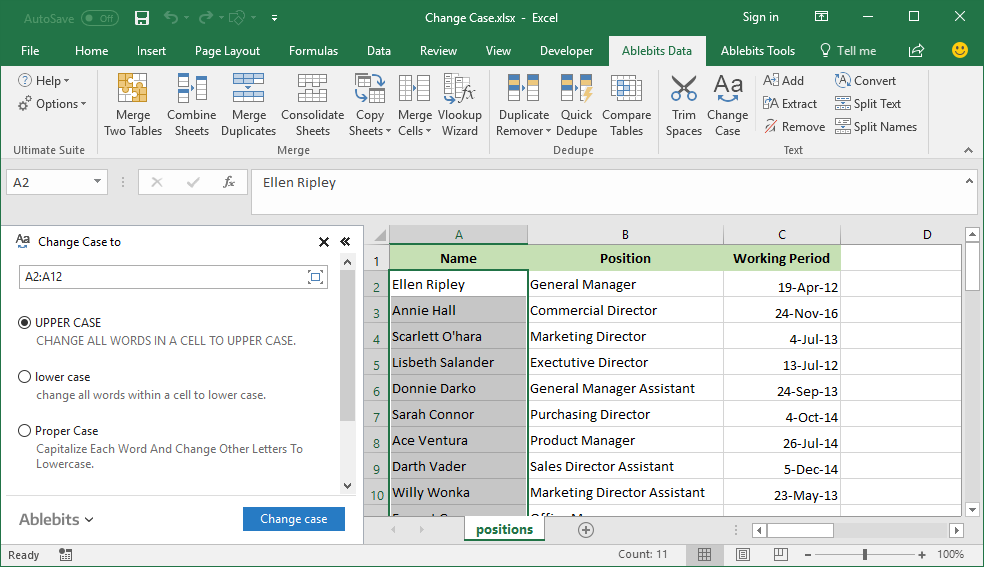Click Sign in
984x567 pixels.
pyautogui.click(x=761, y=17)
